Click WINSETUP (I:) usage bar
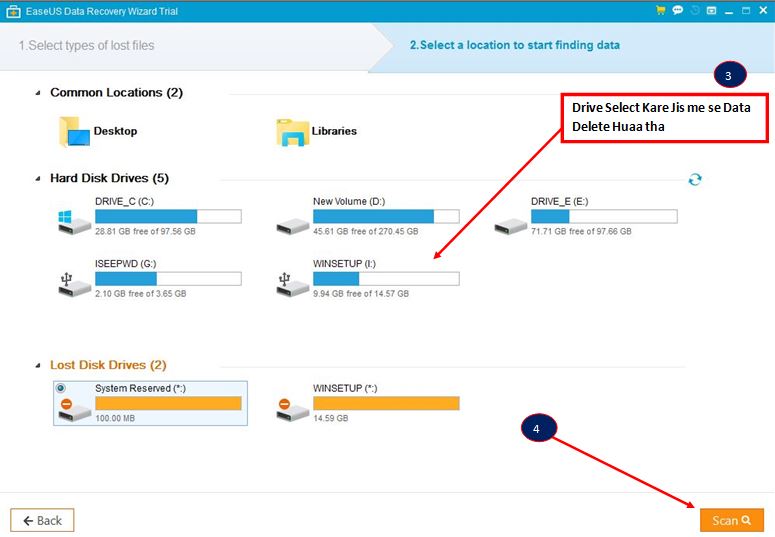 [x=386, y=278]
